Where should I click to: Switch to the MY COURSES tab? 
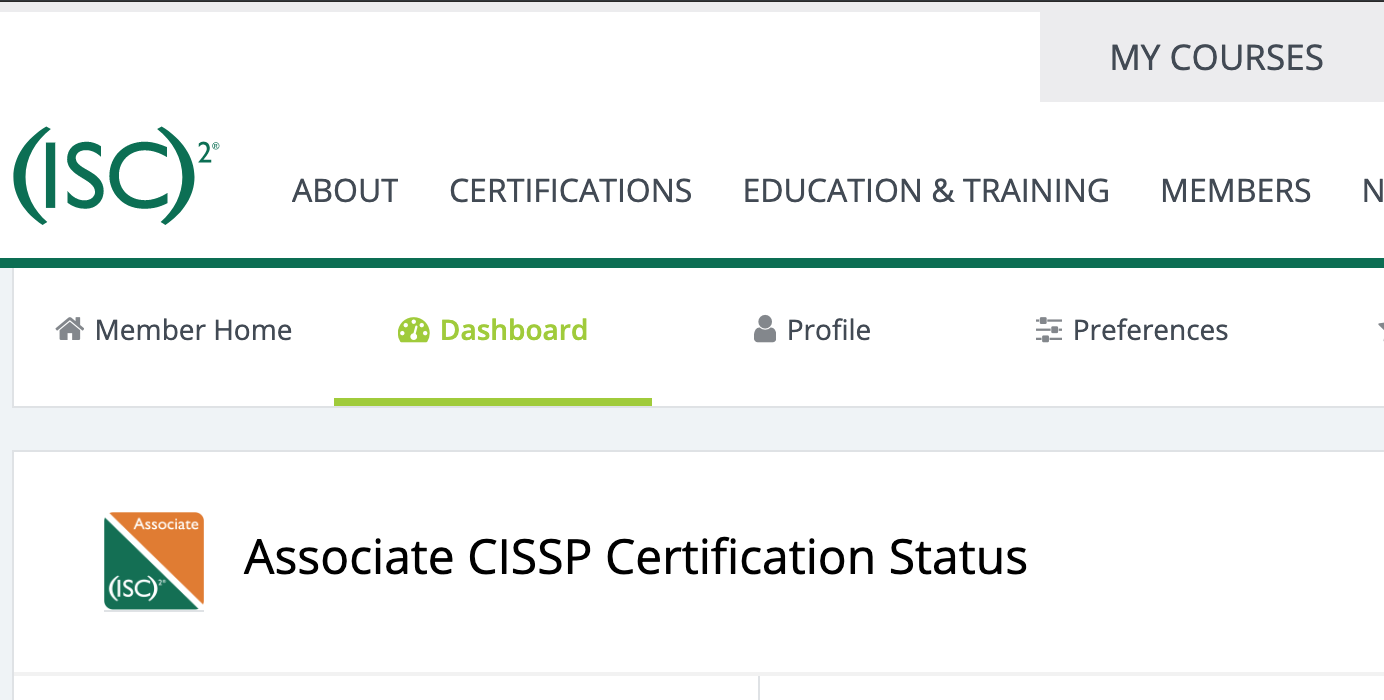click(x=1215, y=57)
